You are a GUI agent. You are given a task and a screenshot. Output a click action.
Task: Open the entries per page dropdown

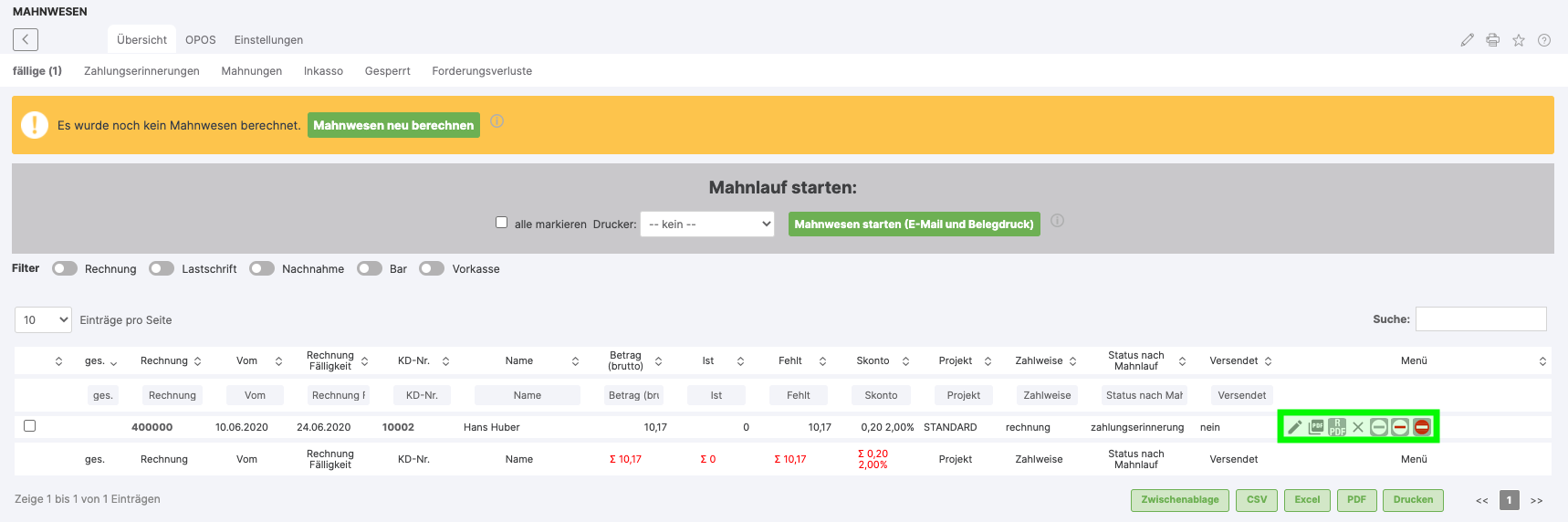pos(44,319)
